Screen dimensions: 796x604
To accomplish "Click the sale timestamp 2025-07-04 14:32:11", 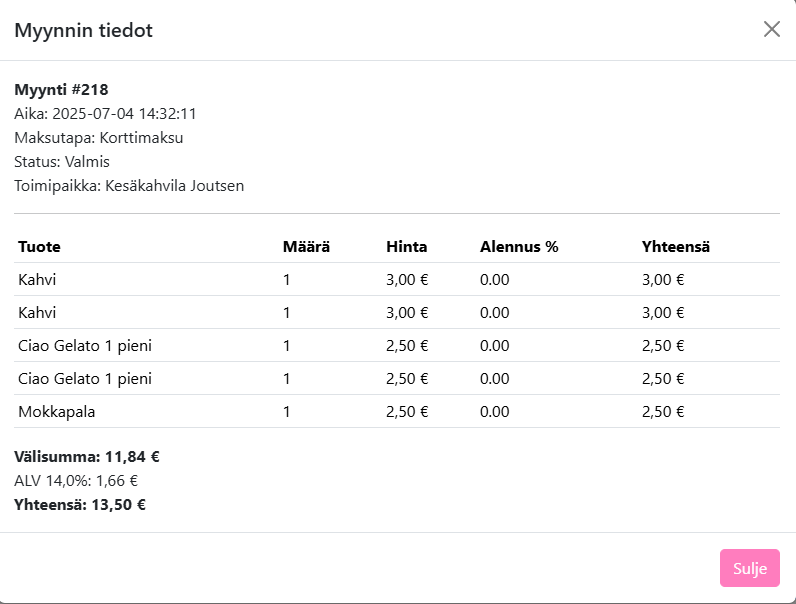I will [124, 114].
